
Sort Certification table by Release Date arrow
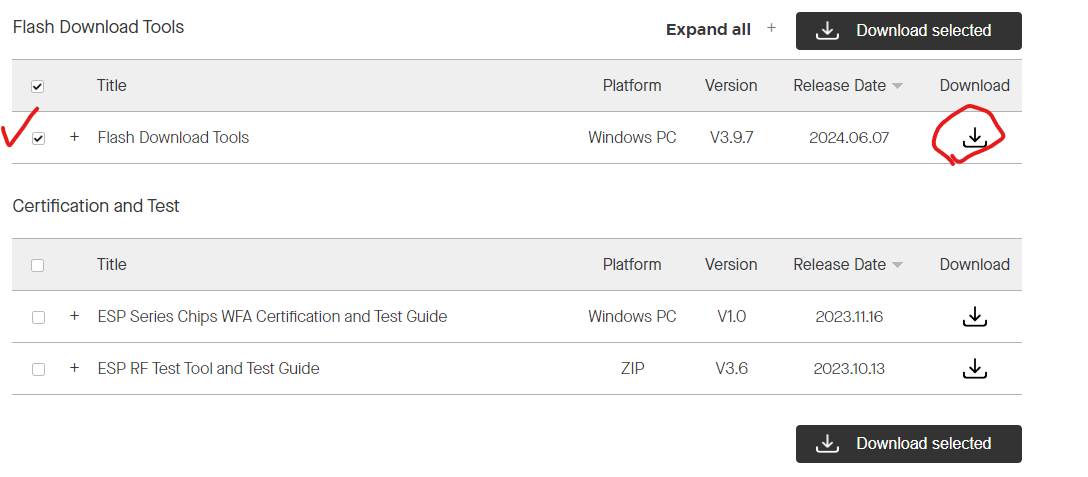tap(897, 265)
